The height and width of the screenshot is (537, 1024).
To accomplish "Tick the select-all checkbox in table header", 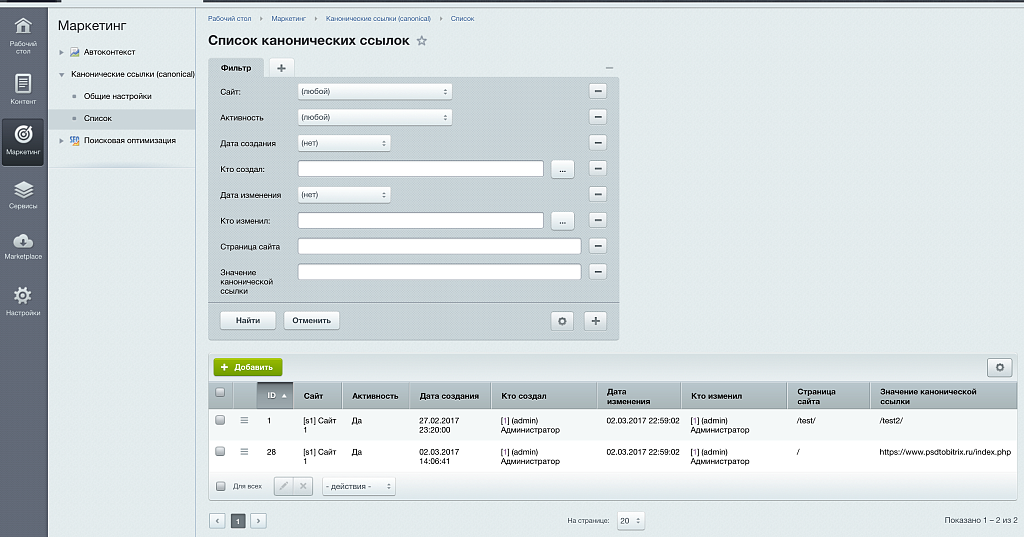I will click(220, 393).
